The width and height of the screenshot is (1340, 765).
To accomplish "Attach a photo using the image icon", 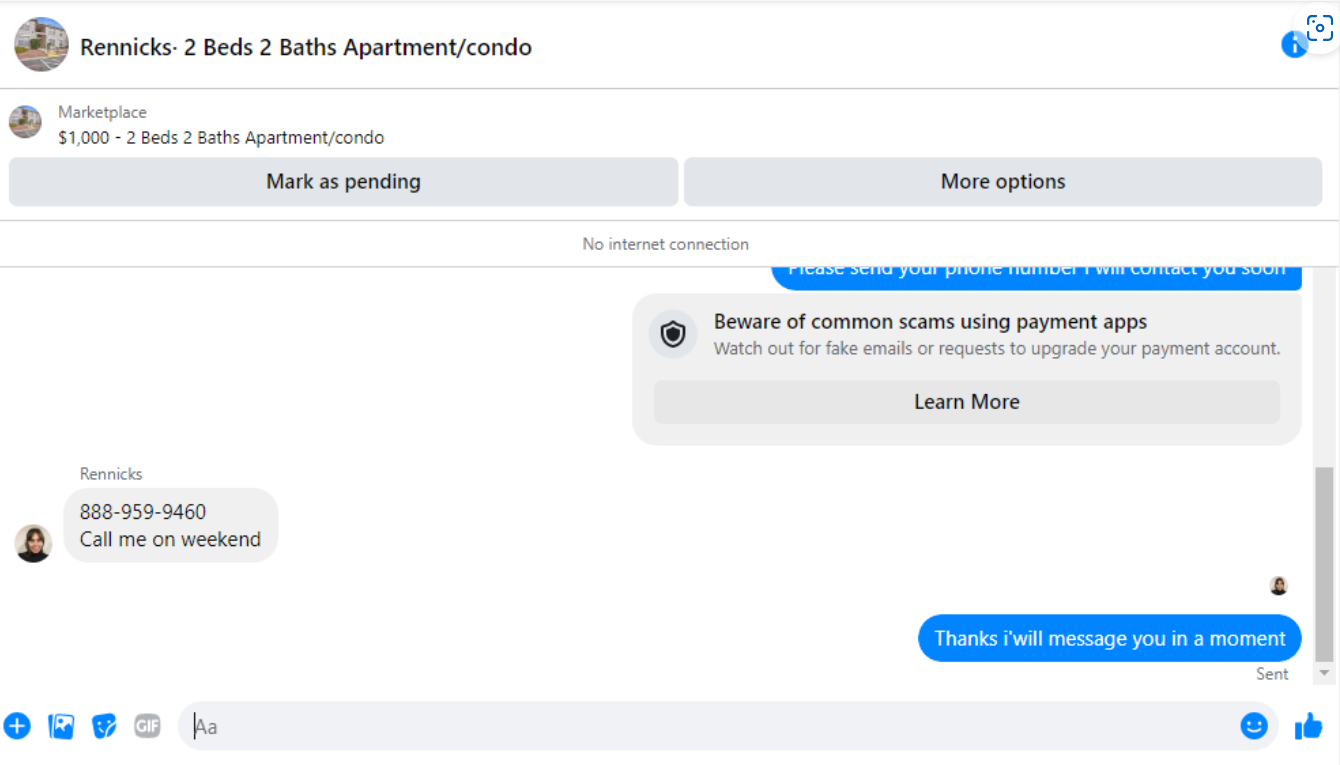I will coord(61,726).
